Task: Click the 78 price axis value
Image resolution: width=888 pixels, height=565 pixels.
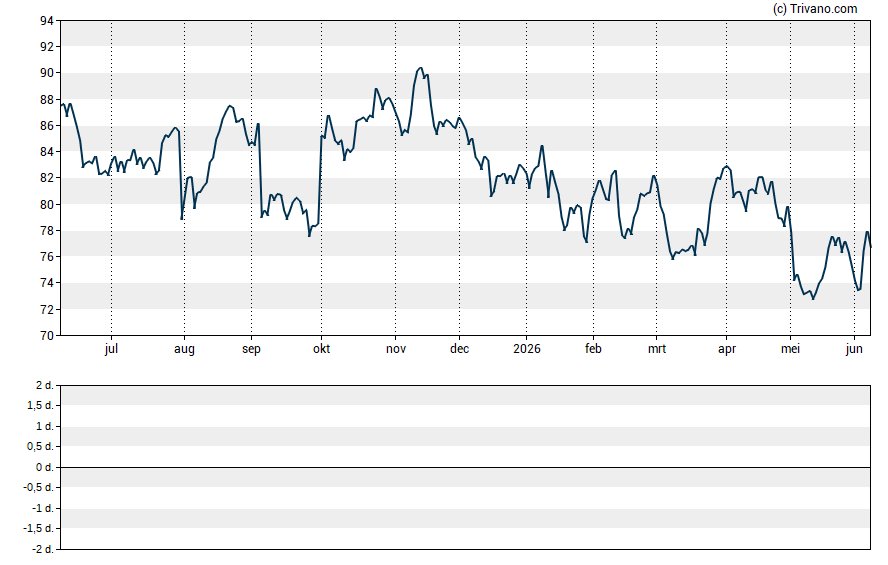Action: (47, 230)
